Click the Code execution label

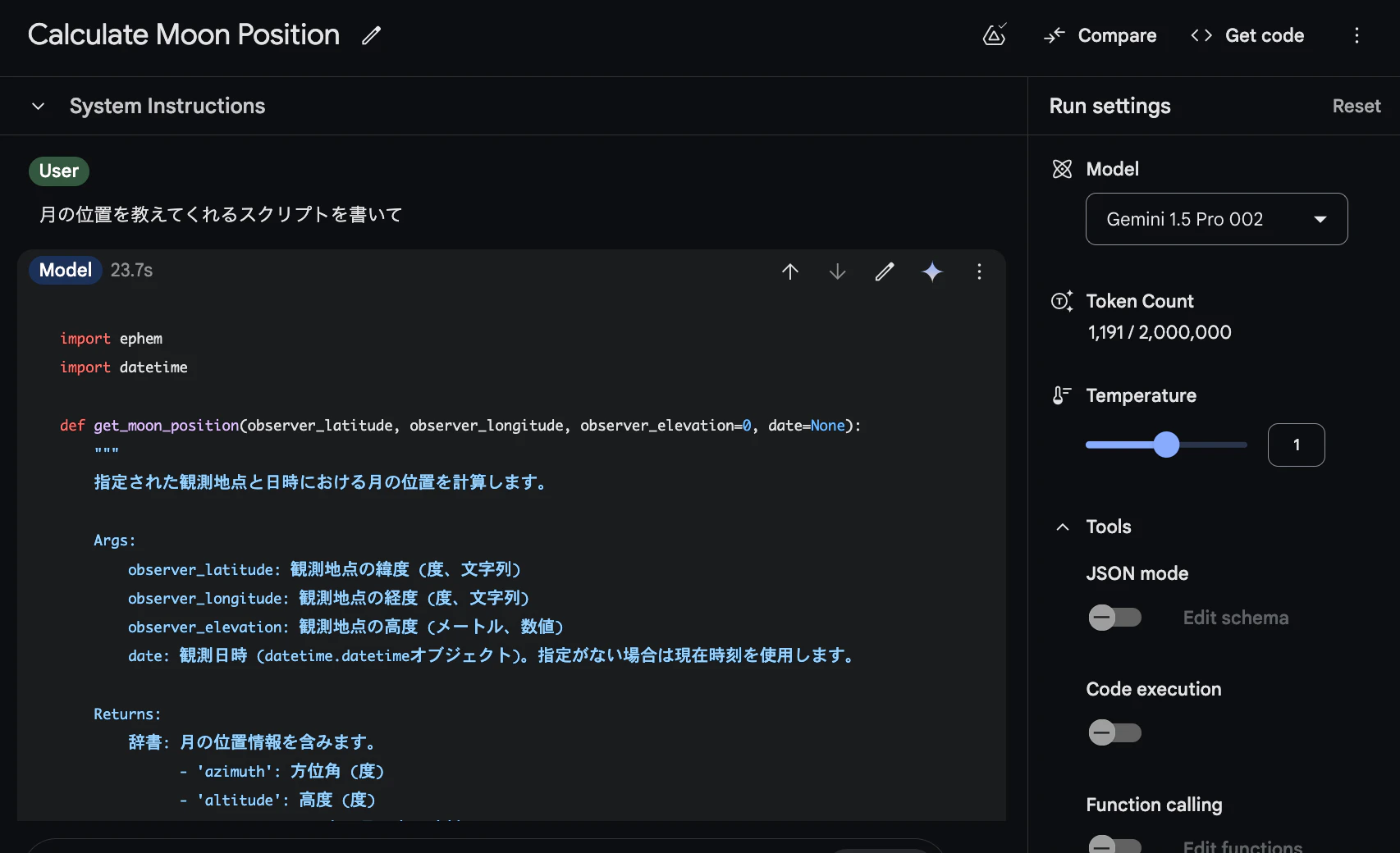click(x=1154, y=689)
